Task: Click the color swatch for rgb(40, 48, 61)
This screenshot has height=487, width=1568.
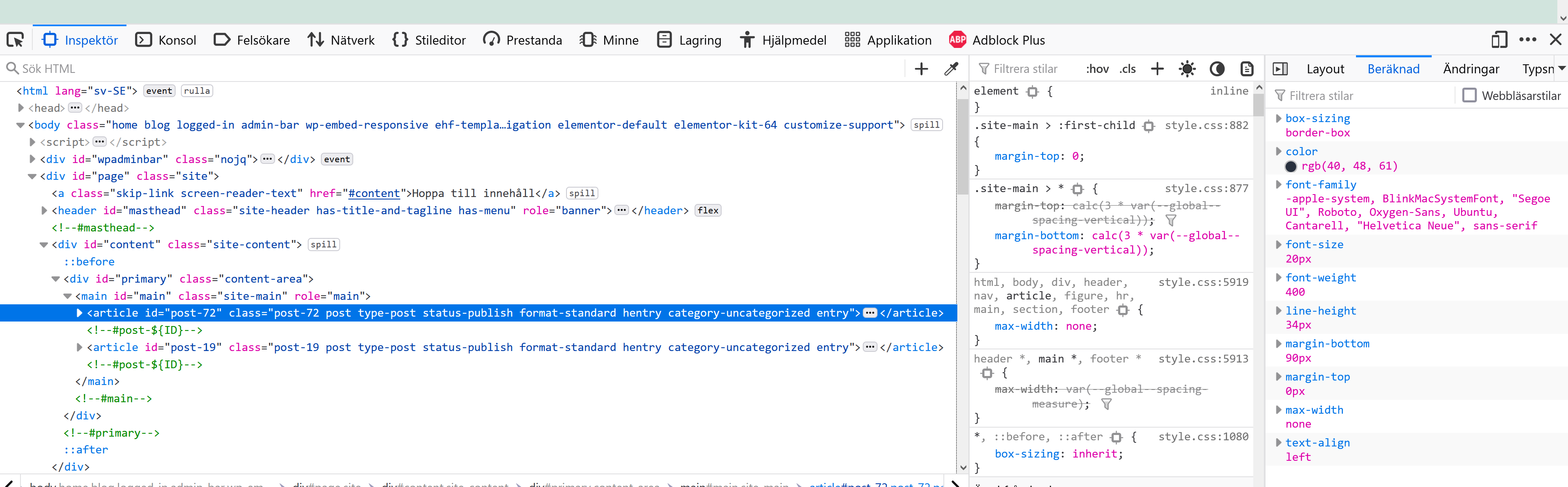Action: pos(1290,166)
